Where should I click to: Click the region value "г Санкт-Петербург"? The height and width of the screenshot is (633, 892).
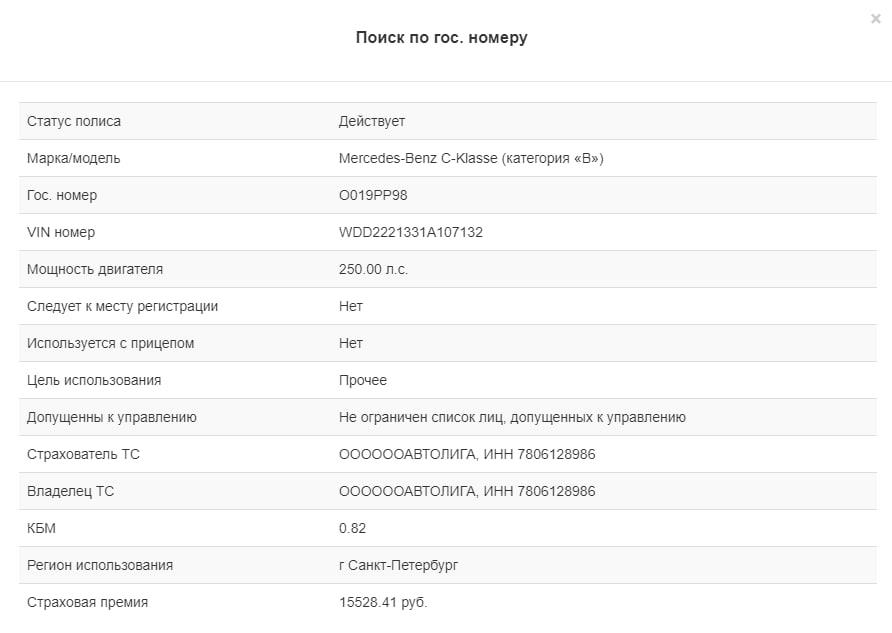click(398, 565)
